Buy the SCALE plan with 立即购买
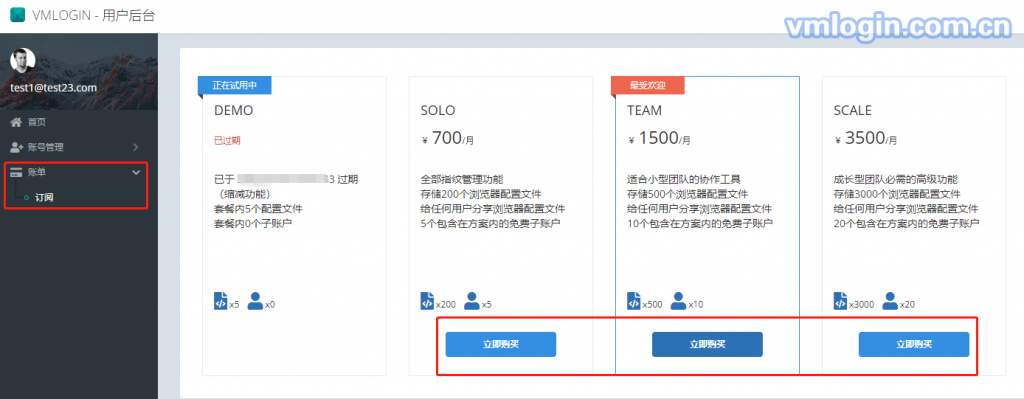Image resolution: width=1024 pixels, height=399 pixels. point(914,344)
